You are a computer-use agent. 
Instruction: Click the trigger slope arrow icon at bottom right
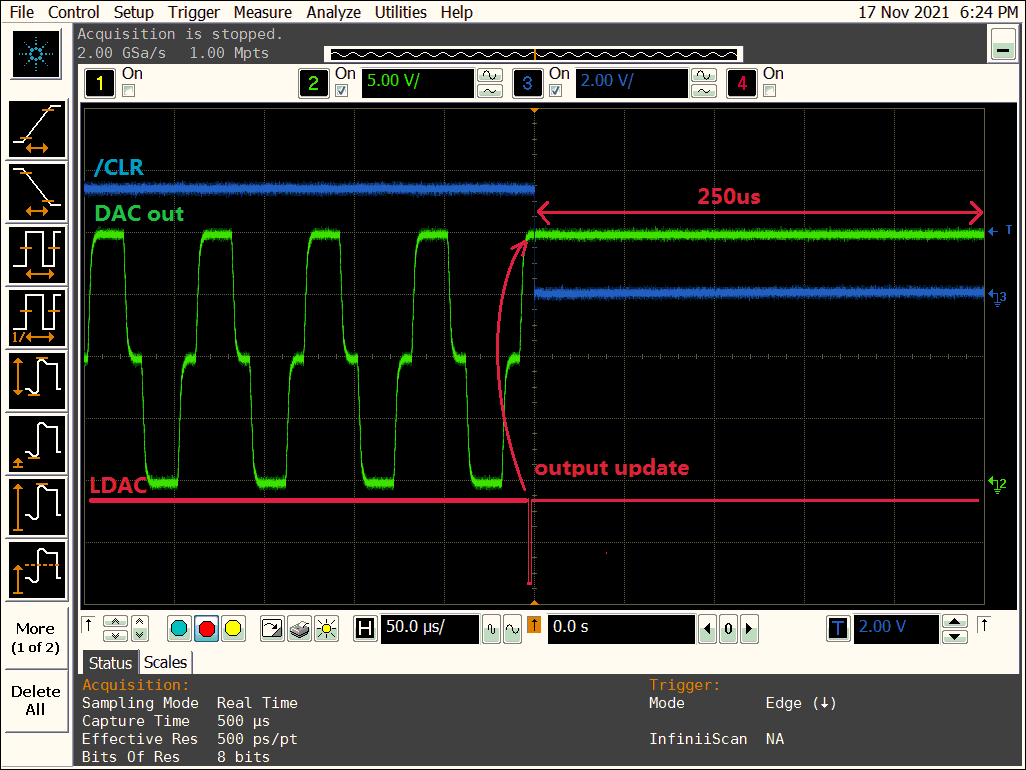(x=984, y=625)
